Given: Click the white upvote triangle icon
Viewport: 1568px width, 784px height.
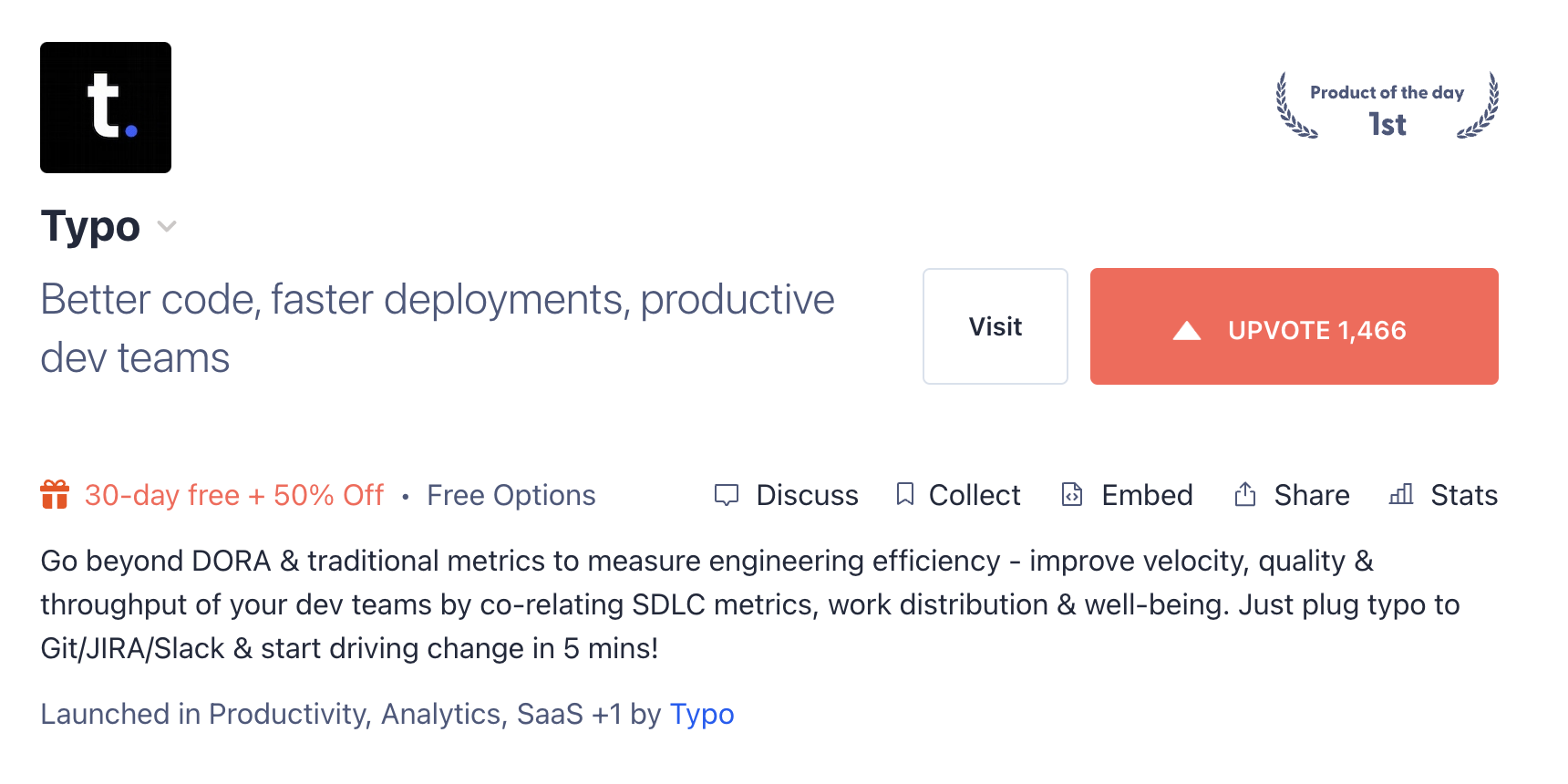Looking at the screenshot, I should [1186, 330].
